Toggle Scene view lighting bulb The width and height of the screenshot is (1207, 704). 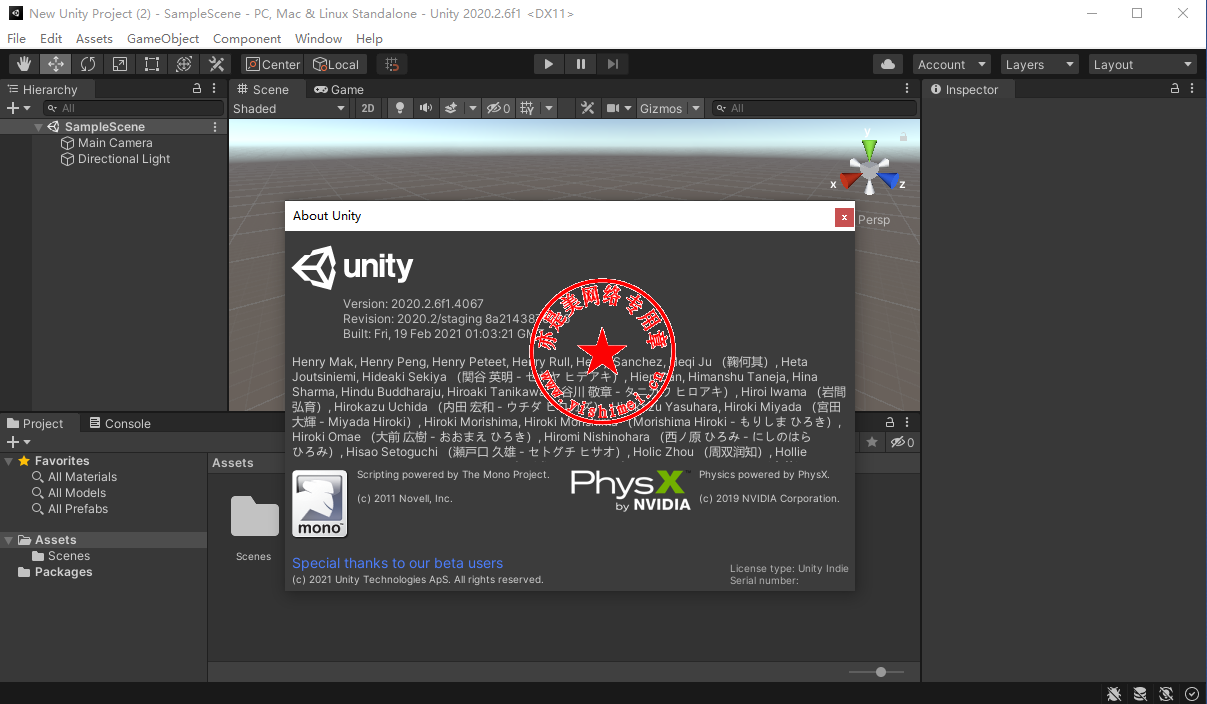point(400,108)
